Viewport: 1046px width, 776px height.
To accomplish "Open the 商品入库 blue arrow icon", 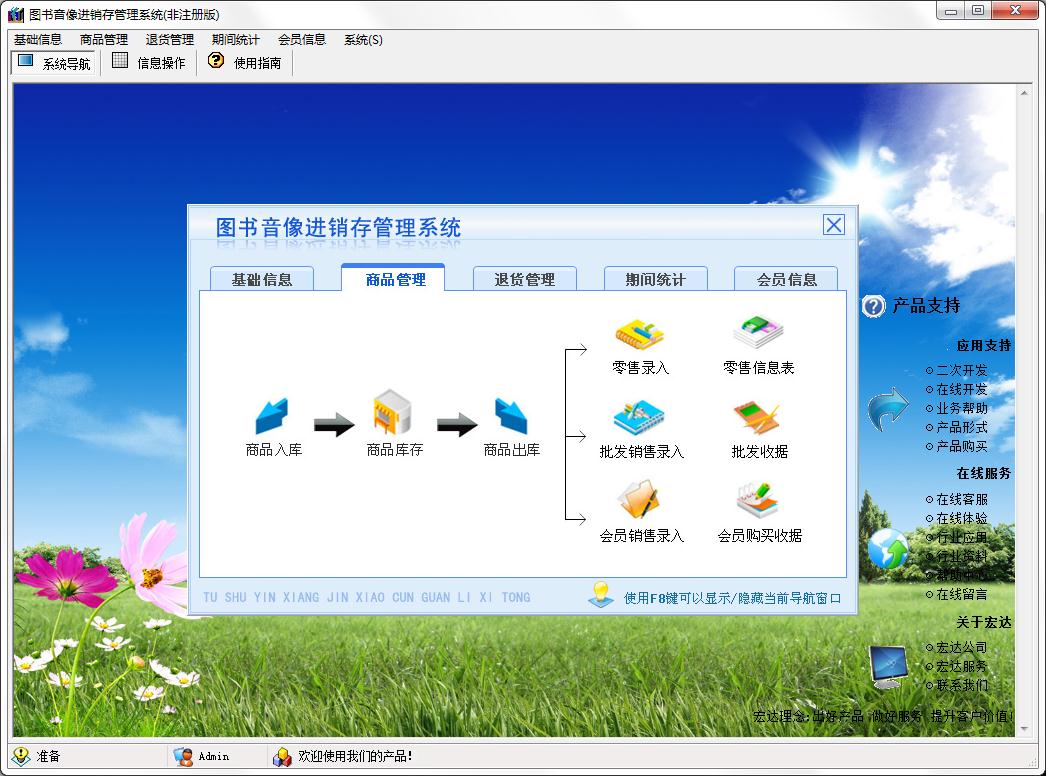I will [272, 416].
